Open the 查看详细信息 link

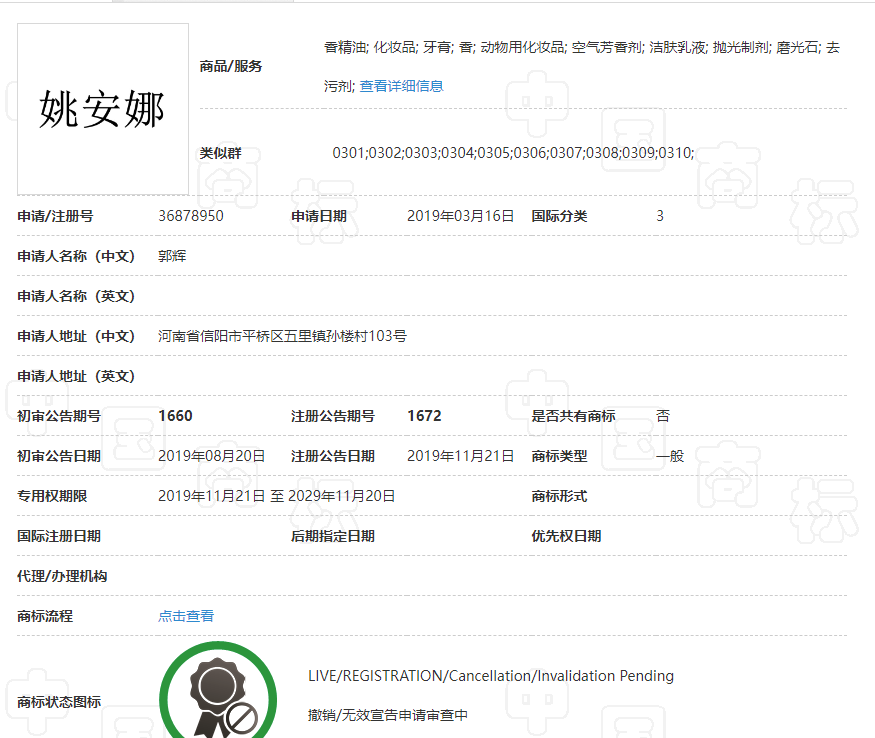click(401, 86)
